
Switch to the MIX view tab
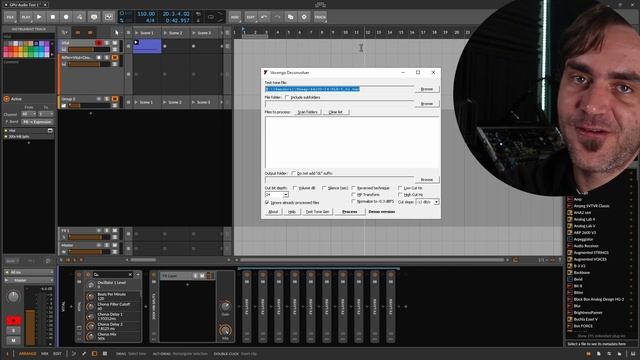tap(44, 354)
